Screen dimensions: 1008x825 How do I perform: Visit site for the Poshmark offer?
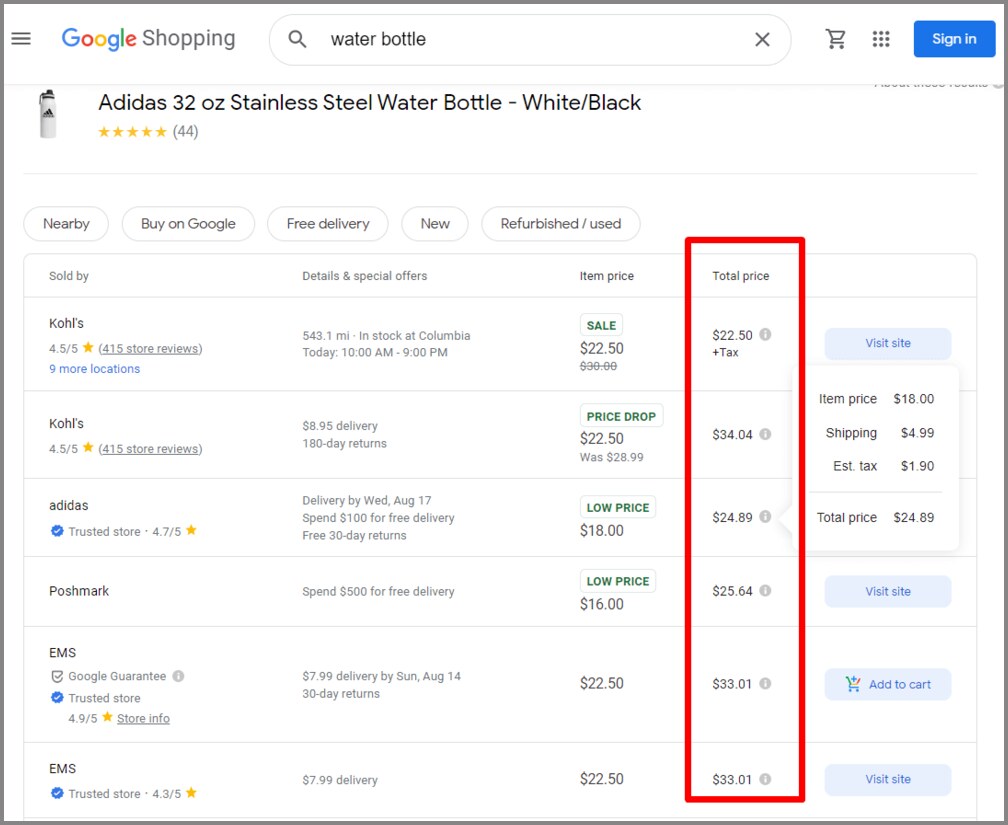[x=888, y=592]
